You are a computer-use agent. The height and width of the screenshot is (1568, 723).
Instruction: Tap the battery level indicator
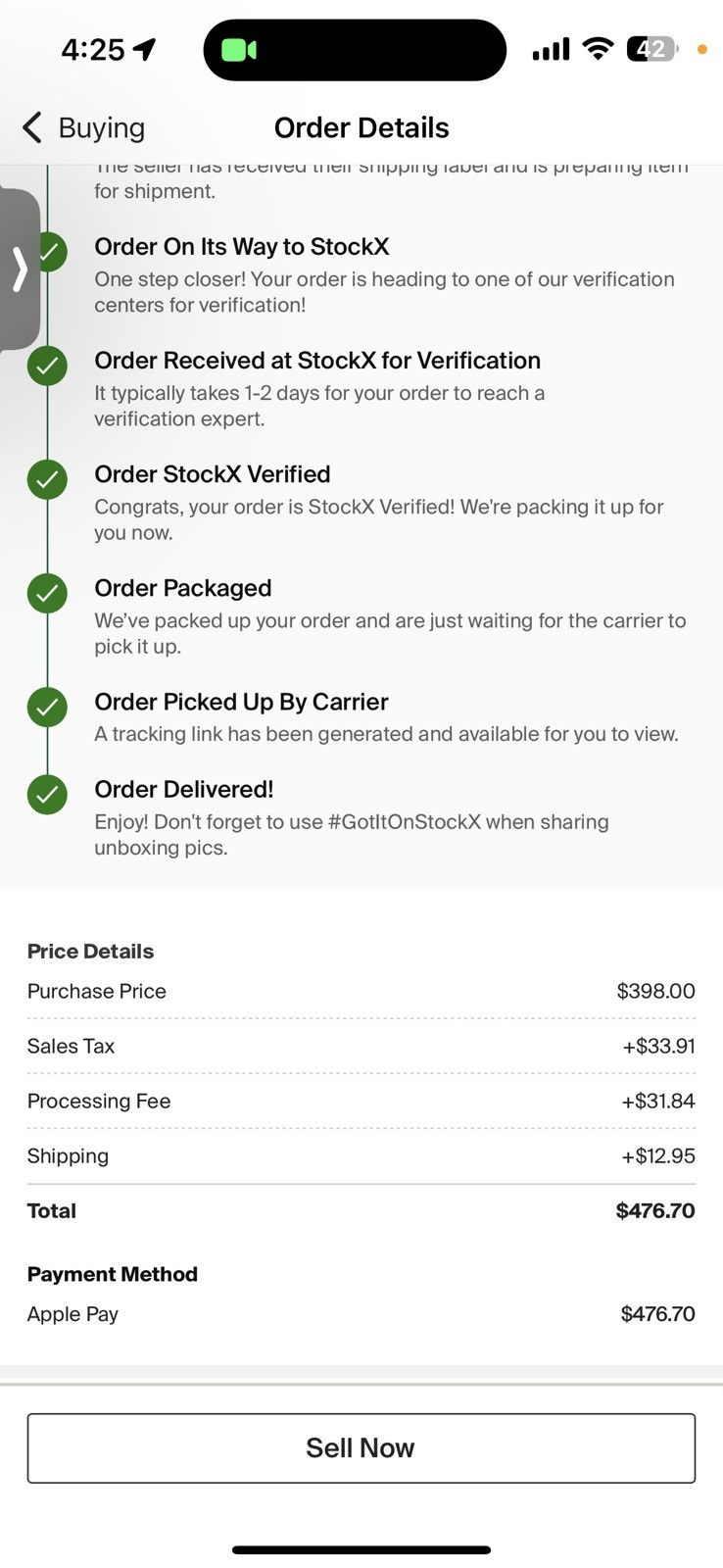[652, 49]
